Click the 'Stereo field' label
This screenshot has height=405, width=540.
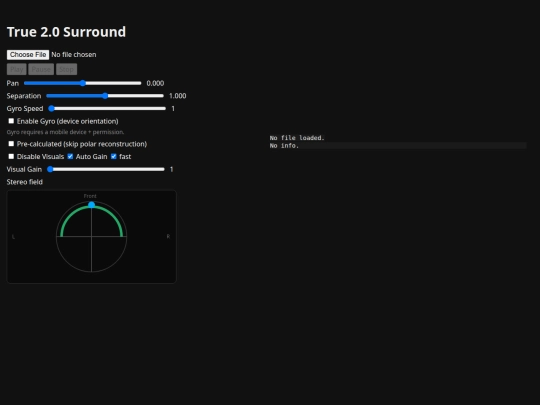(x=24, y=182)
